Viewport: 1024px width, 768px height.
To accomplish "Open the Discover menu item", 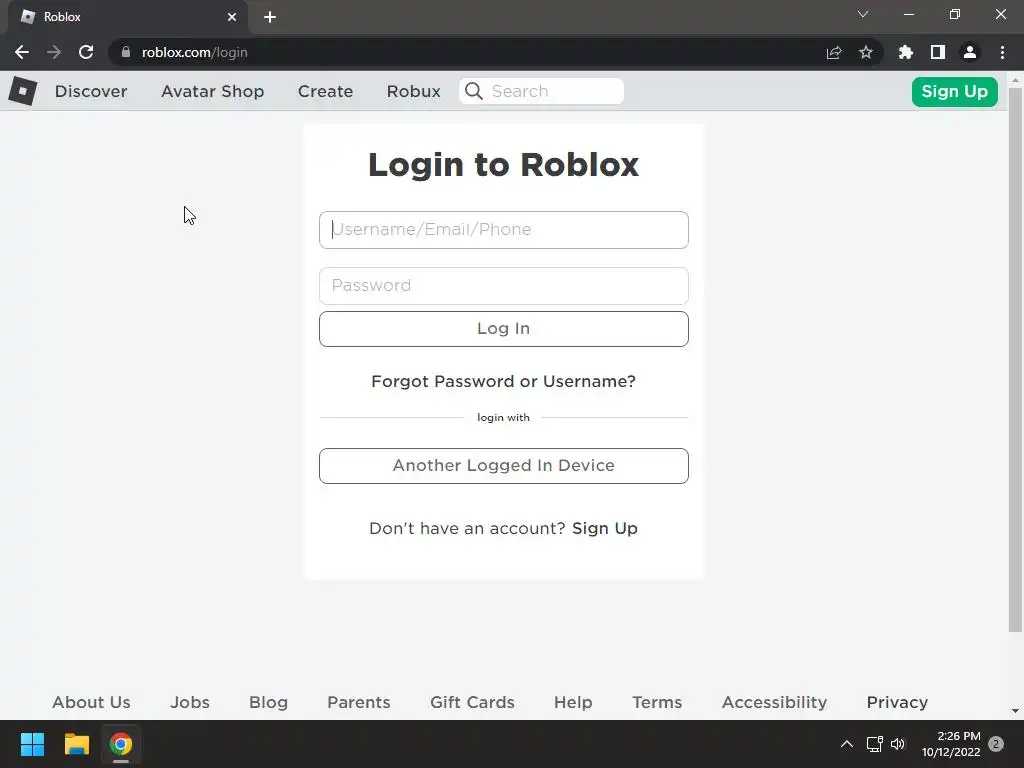I will point(91,91).
